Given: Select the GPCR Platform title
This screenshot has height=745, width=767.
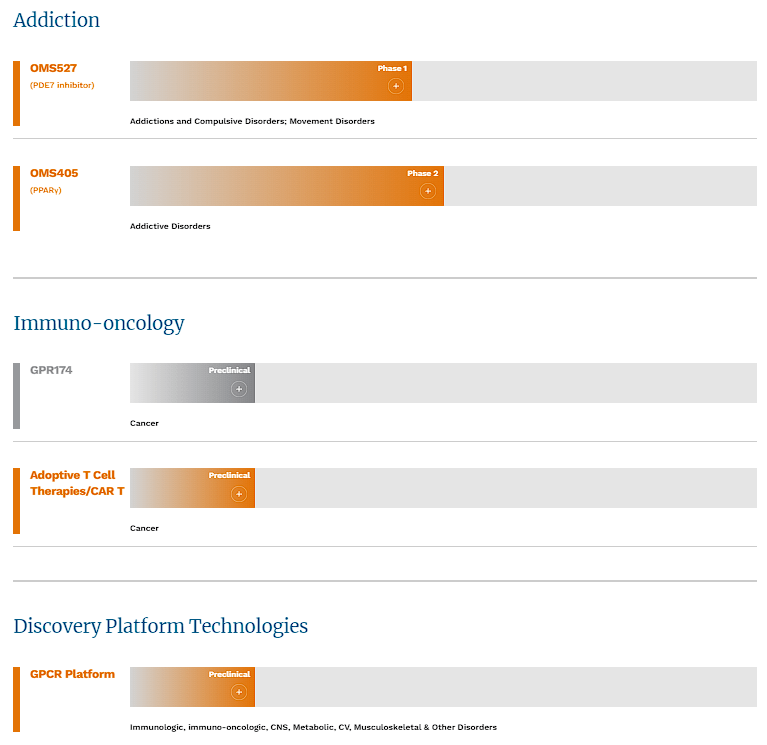Looking at the screenshot, I should point(72,674).
